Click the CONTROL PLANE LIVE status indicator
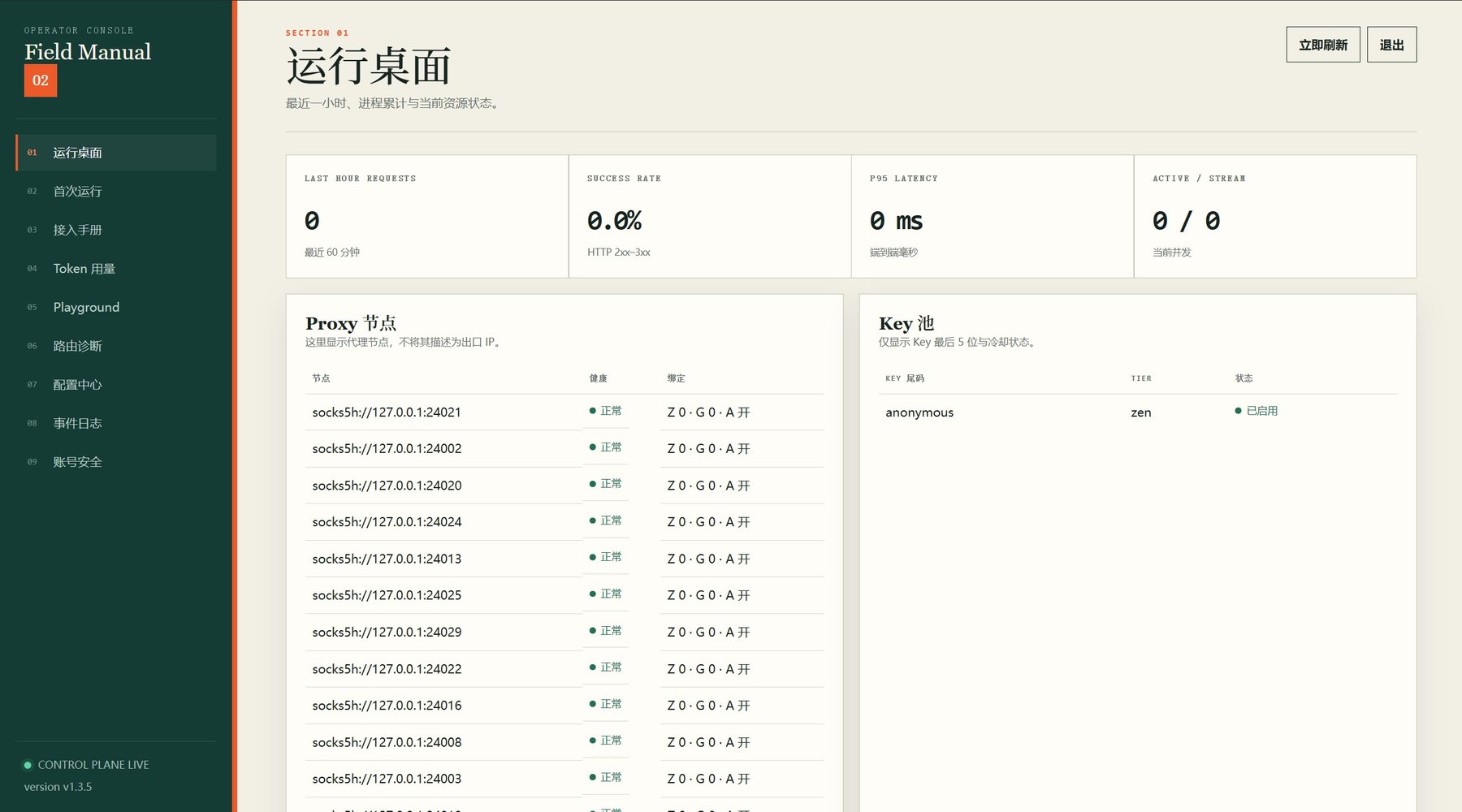1462x812 pixels. coord(86,765)
